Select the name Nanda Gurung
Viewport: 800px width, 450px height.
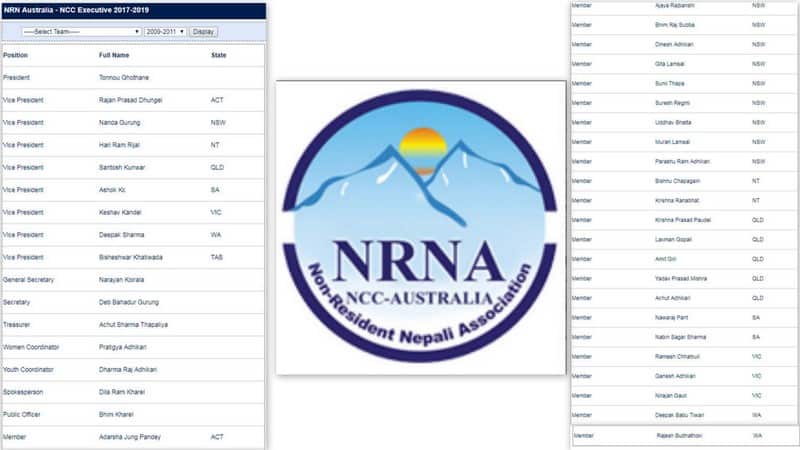click(119, 122)
